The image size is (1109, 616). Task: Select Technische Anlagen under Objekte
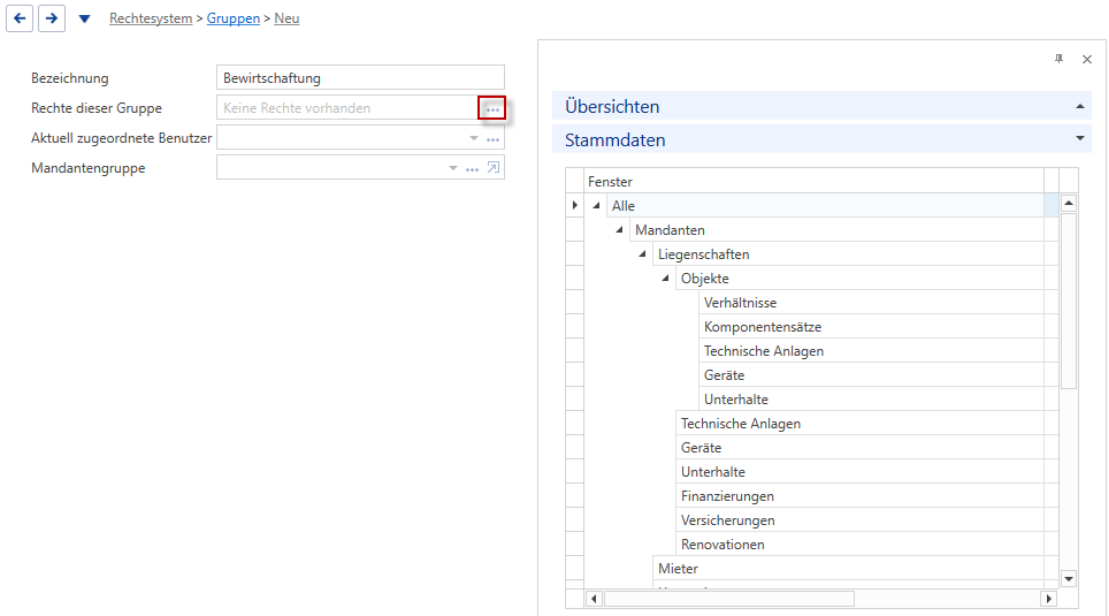(871, 351)
